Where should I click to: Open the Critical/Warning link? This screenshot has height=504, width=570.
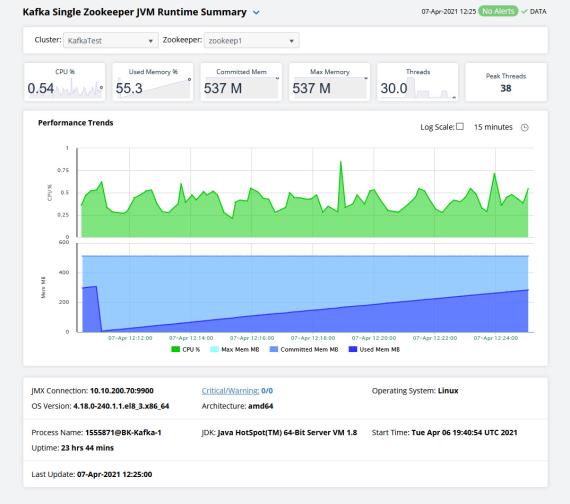coord(230,391)
